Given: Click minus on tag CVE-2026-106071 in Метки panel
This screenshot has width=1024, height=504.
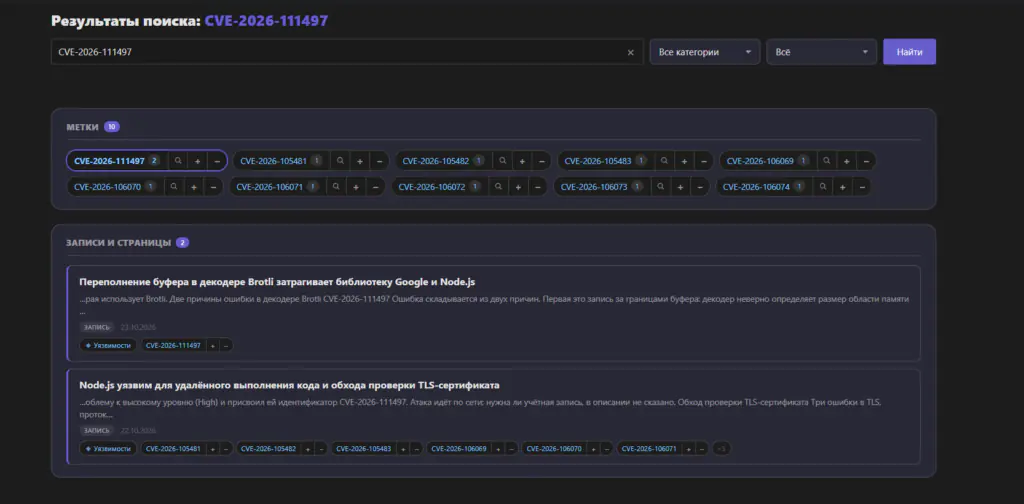Looking at the screenshot, I should (x=375, y=187).
